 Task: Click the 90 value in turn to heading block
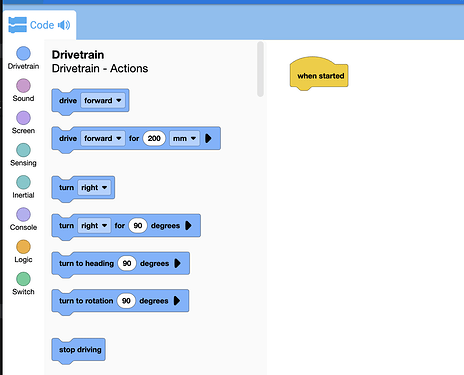point(127,263)
